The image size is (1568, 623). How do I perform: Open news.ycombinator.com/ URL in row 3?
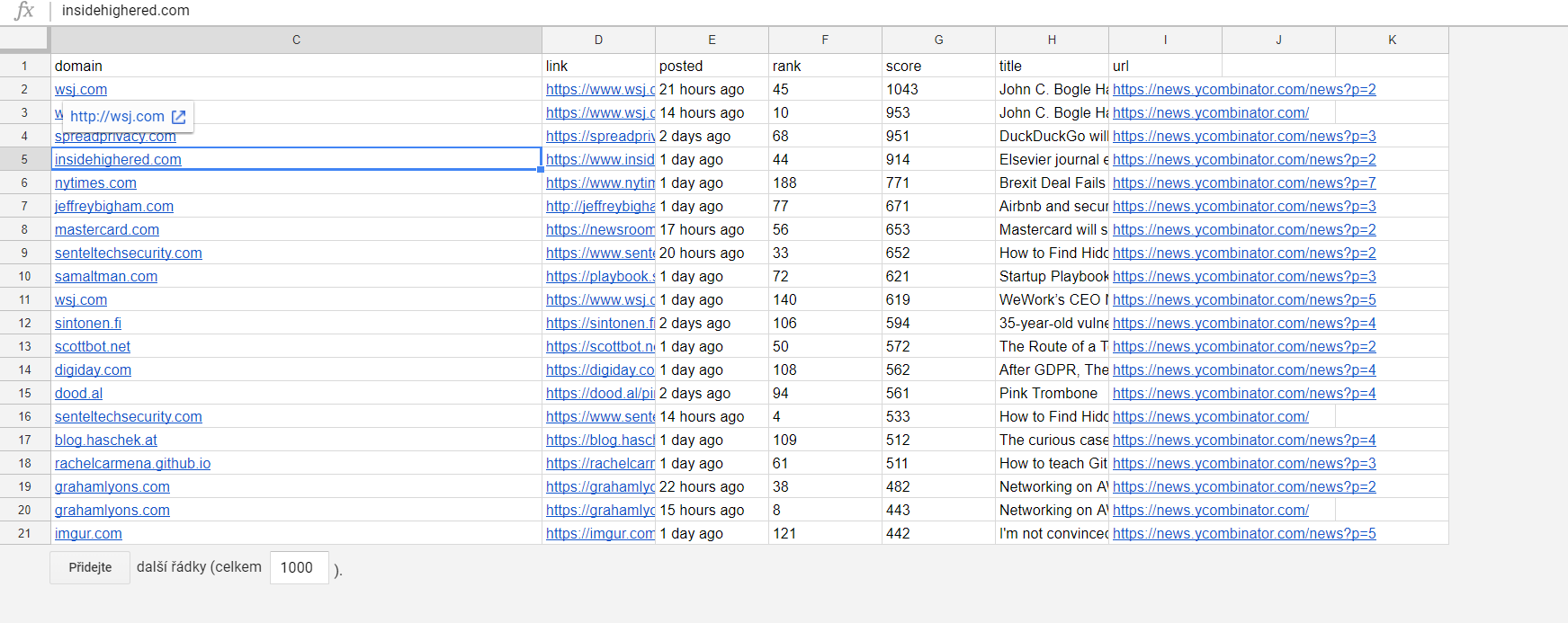[1211, 112]
